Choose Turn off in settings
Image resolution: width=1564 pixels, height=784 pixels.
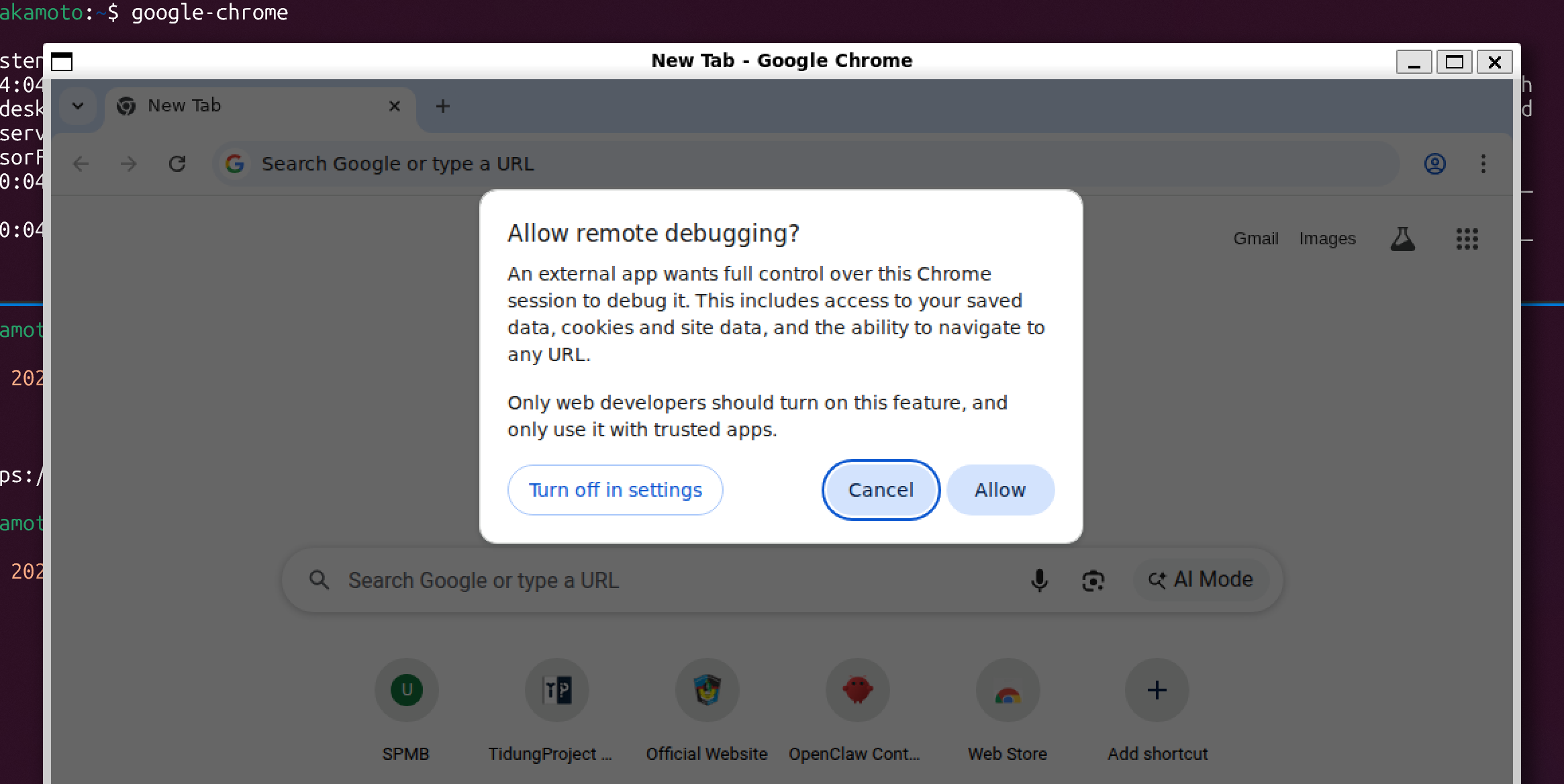click(x=615, y=490)
